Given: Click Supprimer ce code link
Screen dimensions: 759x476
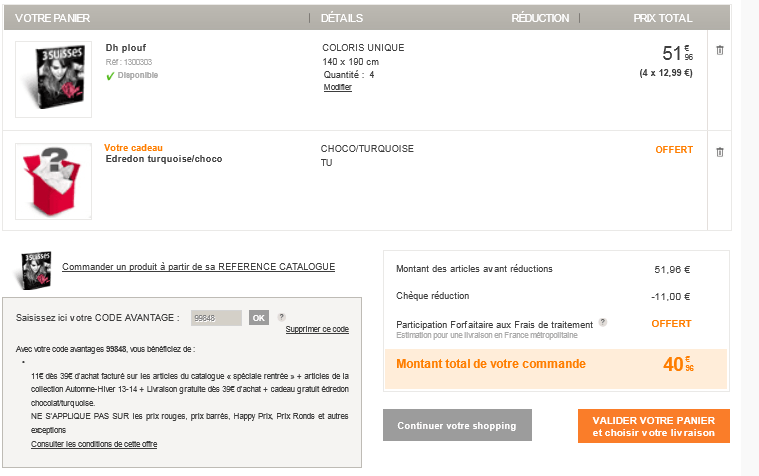Looking at the screenshot, I should tap(316, 329).
